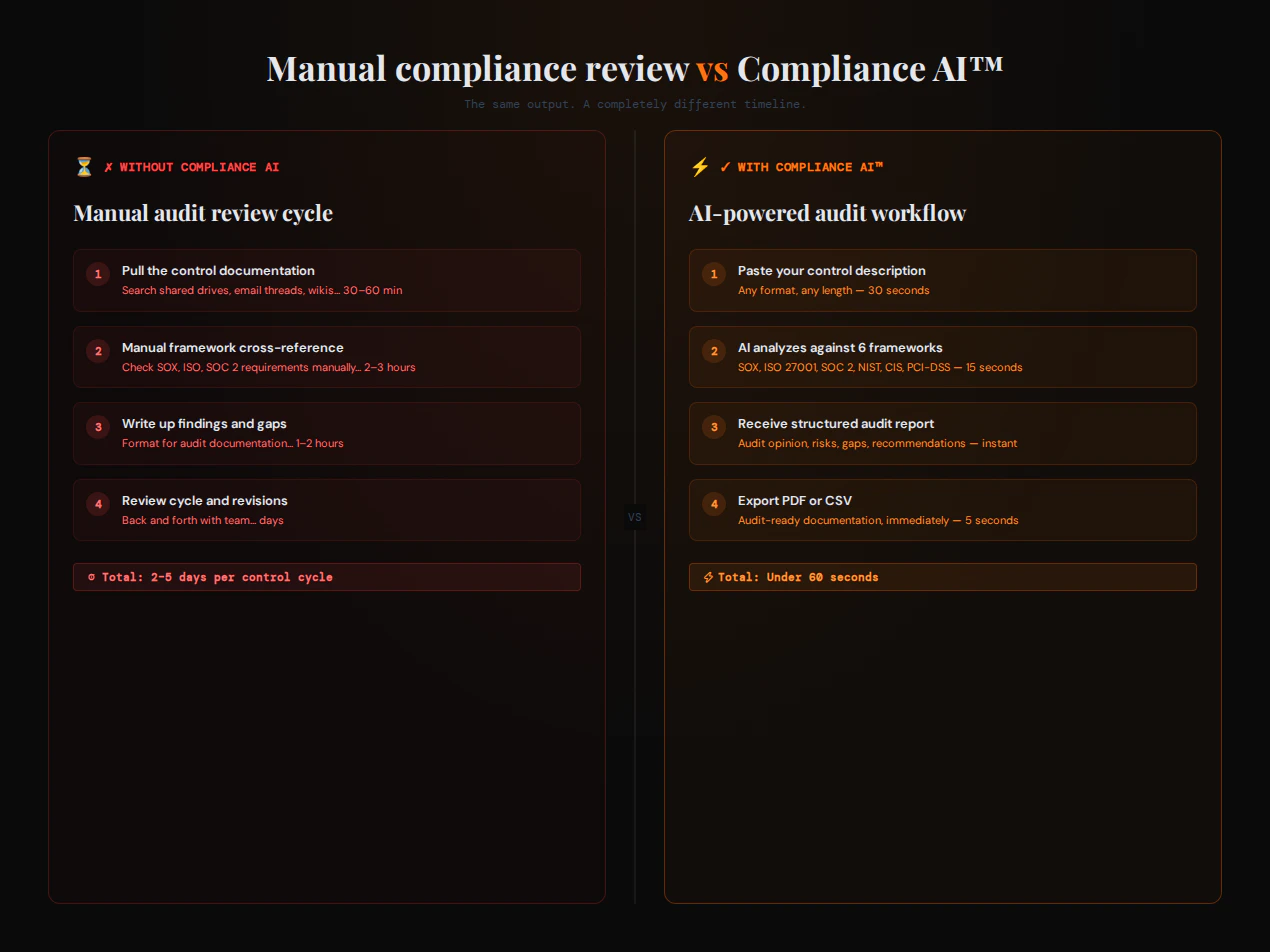Select the 'AI analyzes against 6 frameworks' step title
Viewport: 1270px width, 952px height.
840,348
